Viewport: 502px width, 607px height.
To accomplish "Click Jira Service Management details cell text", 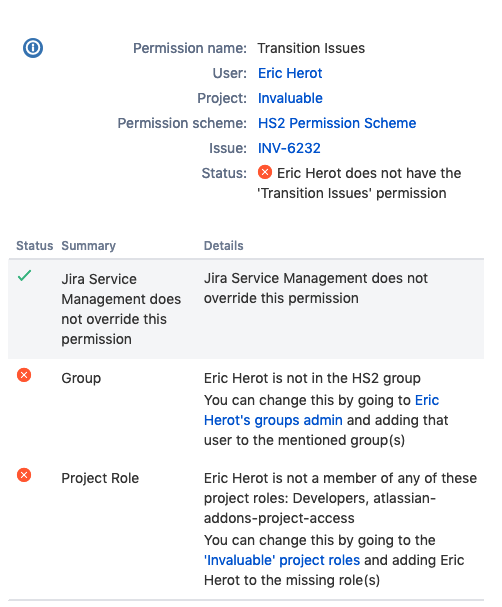I will [316, 288].
